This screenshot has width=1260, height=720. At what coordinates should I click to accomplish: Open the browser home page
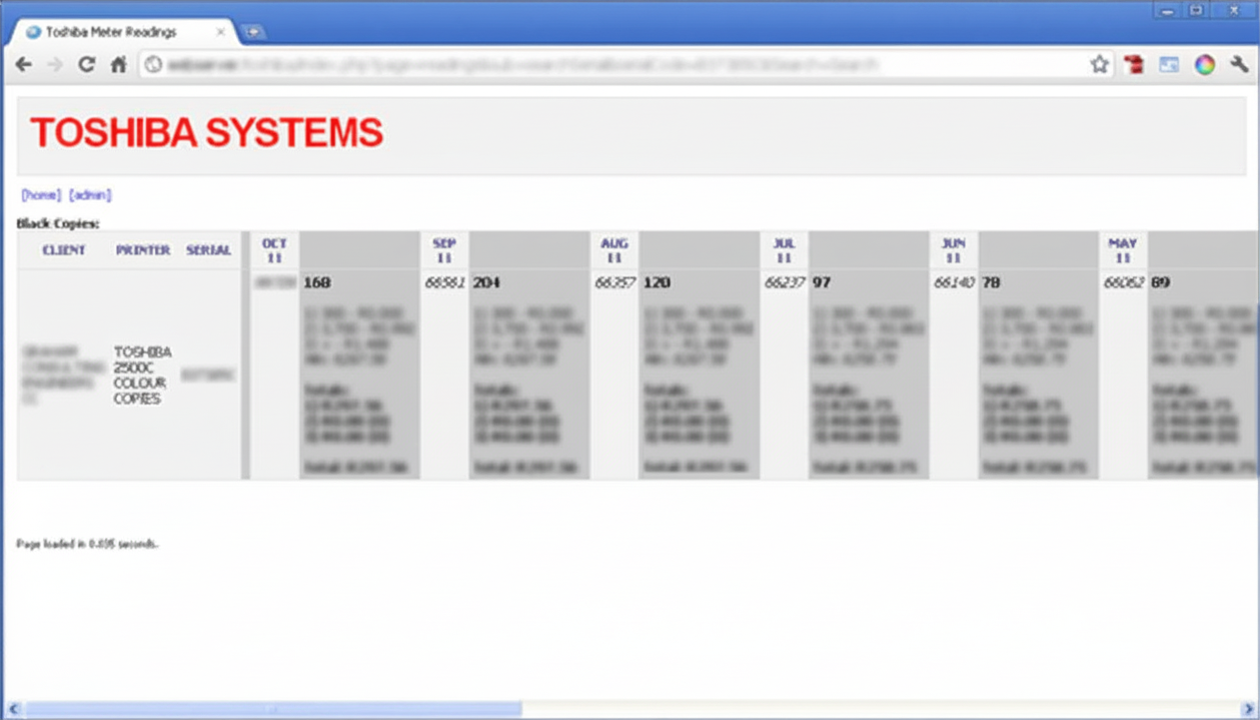118,65
